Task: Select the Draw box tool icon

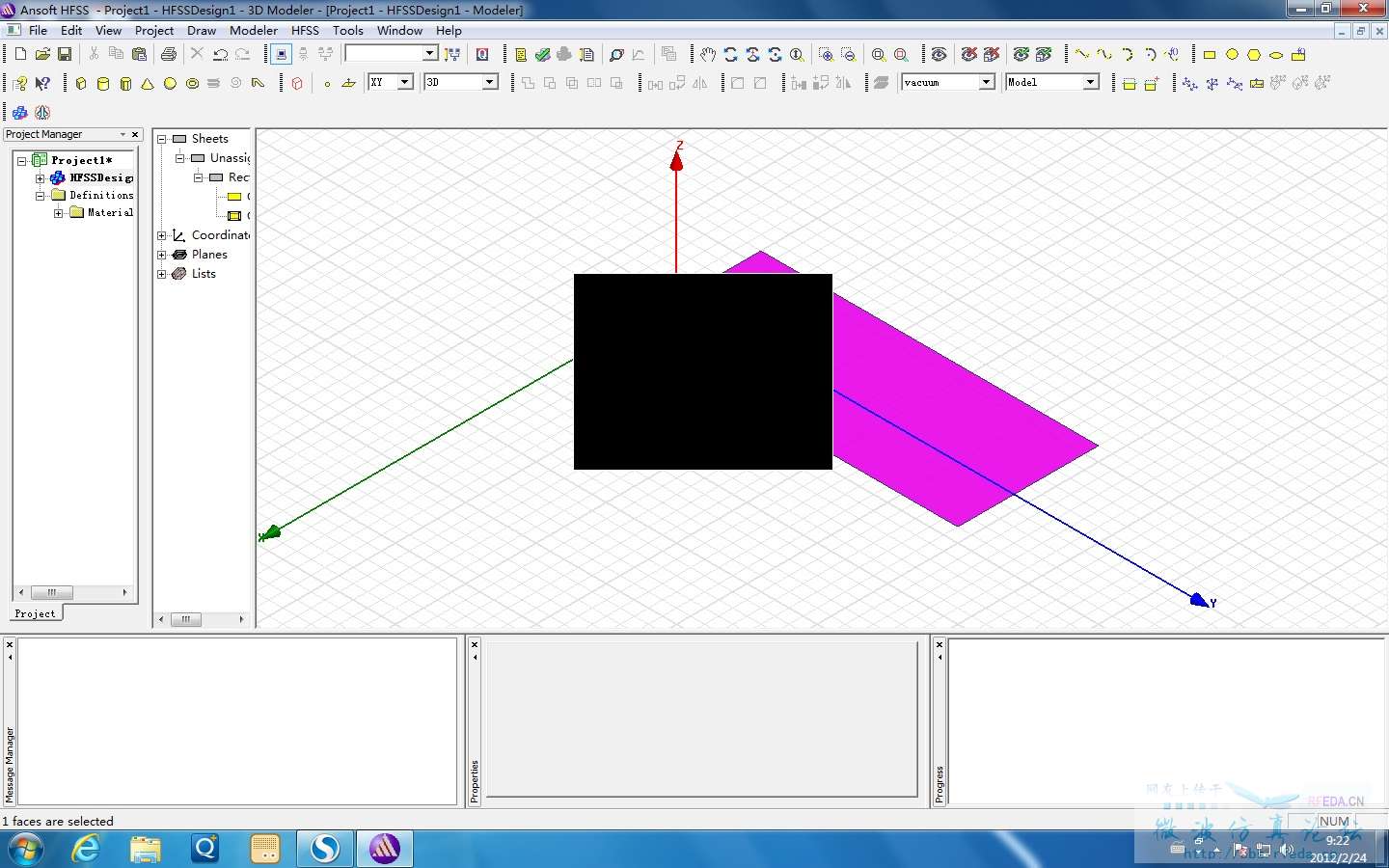Action: (x=81, y=84)
